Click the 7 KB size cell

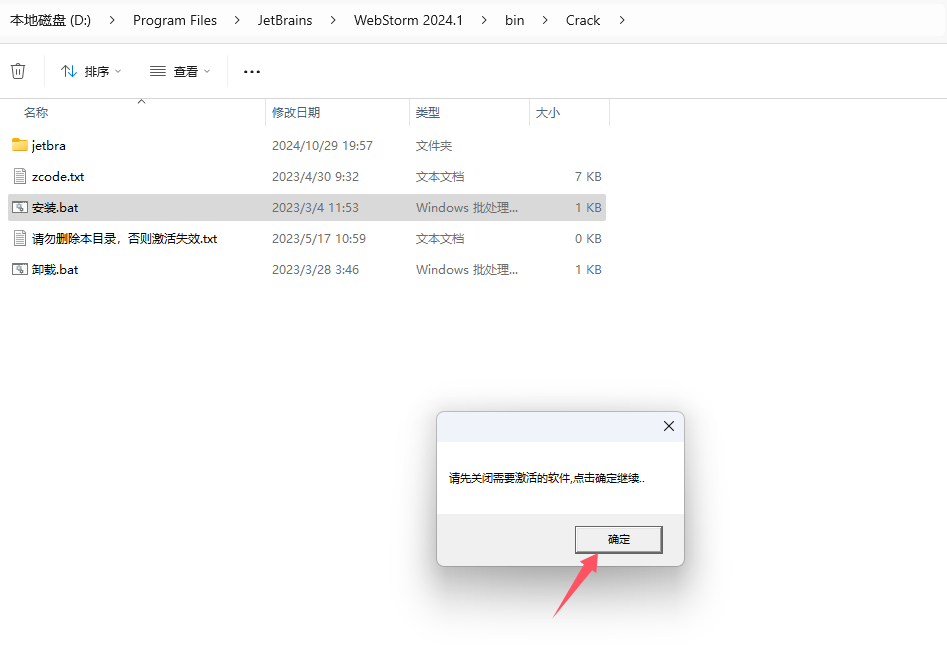click(x=588, y=177)
